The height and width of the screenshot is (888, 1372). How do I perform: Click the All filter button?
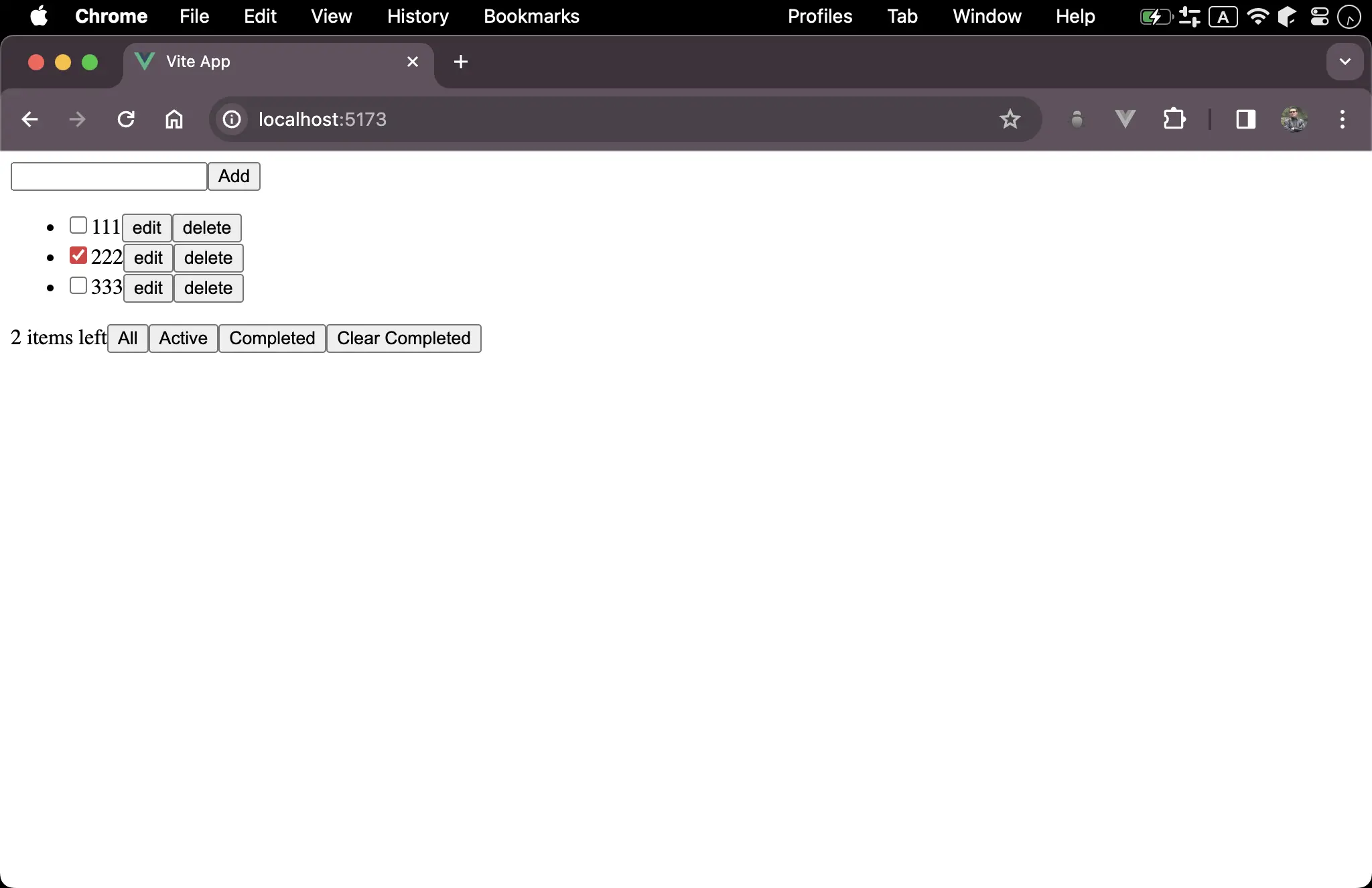click(126, 338)
